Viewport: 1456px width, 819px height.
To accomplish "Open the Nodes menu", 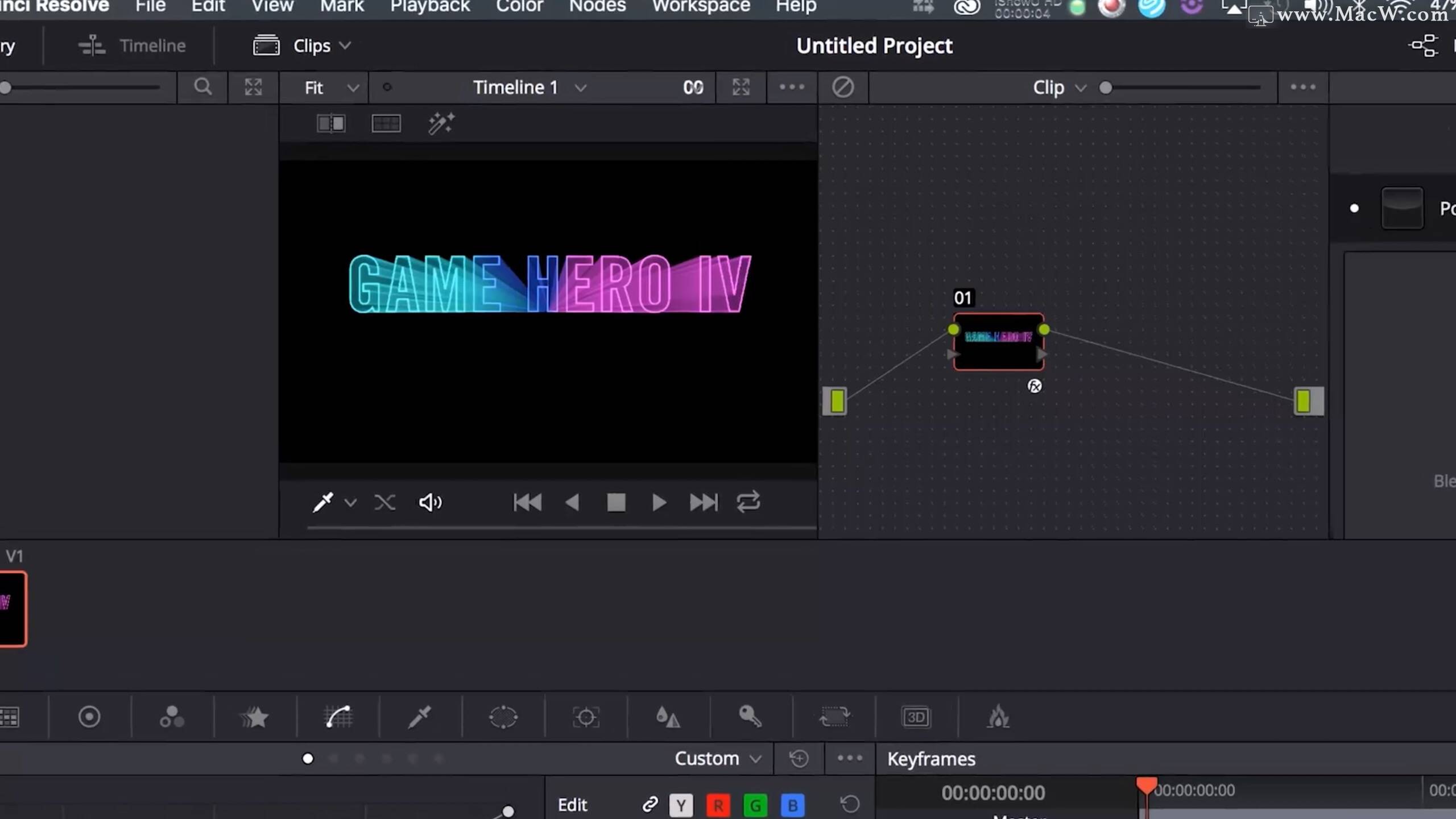I will coord(597,7).
